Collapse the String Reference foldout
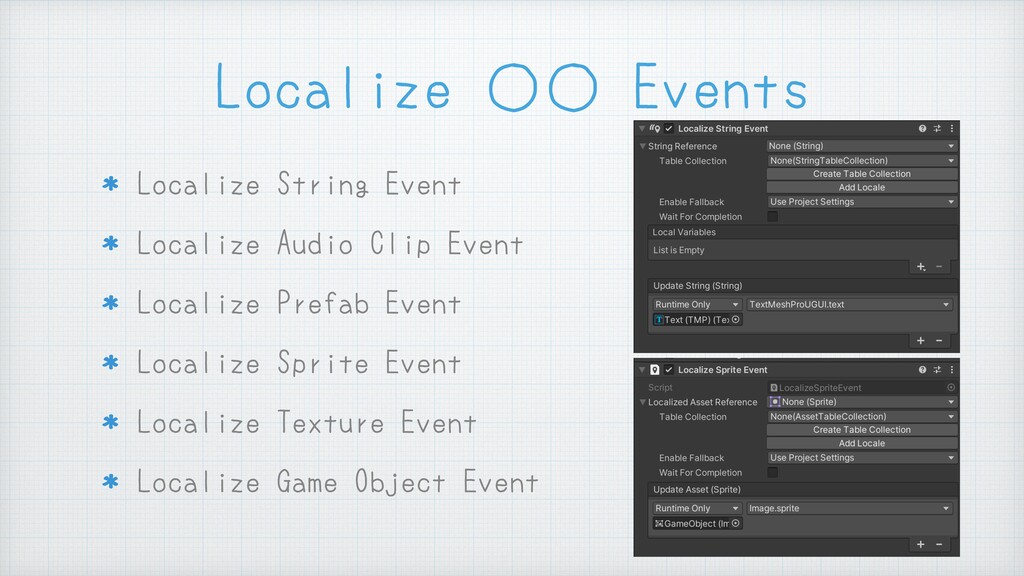 pyautogui.click(x=643, y=146)
